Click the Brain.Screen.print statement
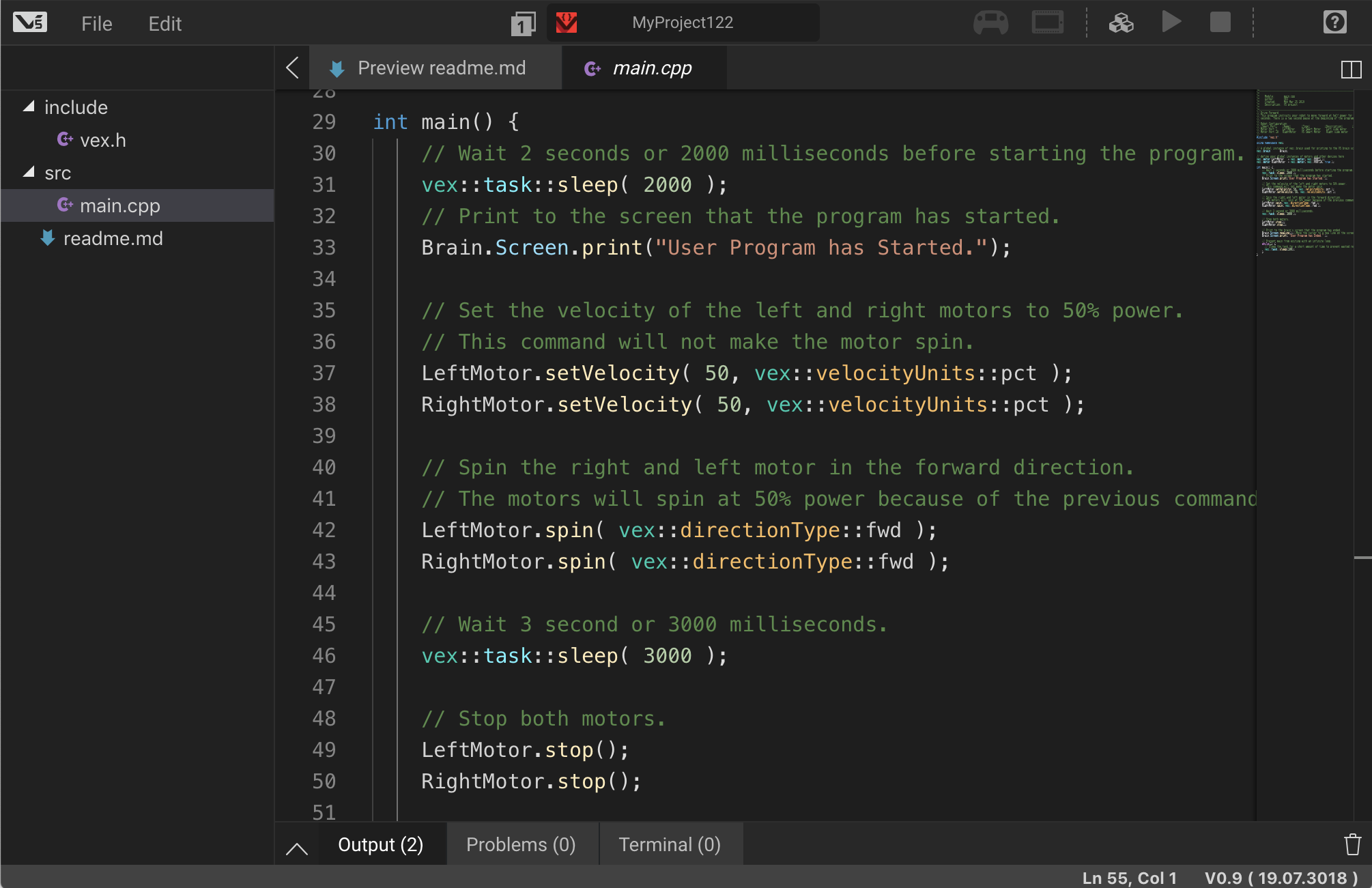Screen dimensions: 1372x888 click(716, 248)
